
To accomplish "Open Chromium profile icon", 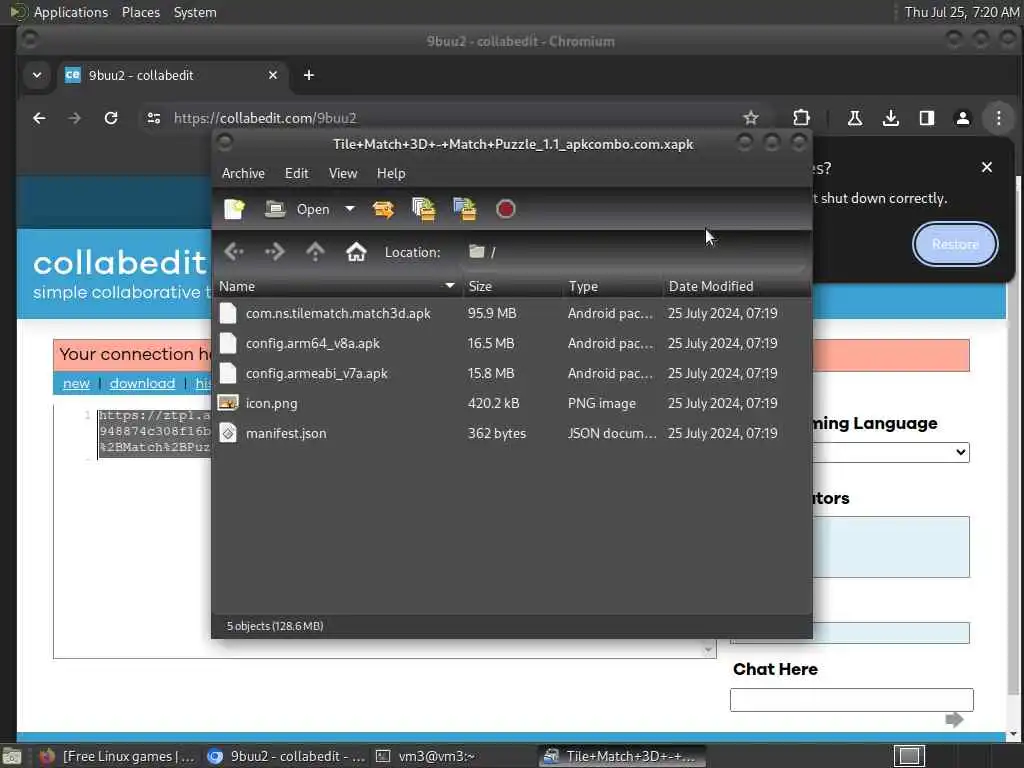I will [x=962, y=118].
